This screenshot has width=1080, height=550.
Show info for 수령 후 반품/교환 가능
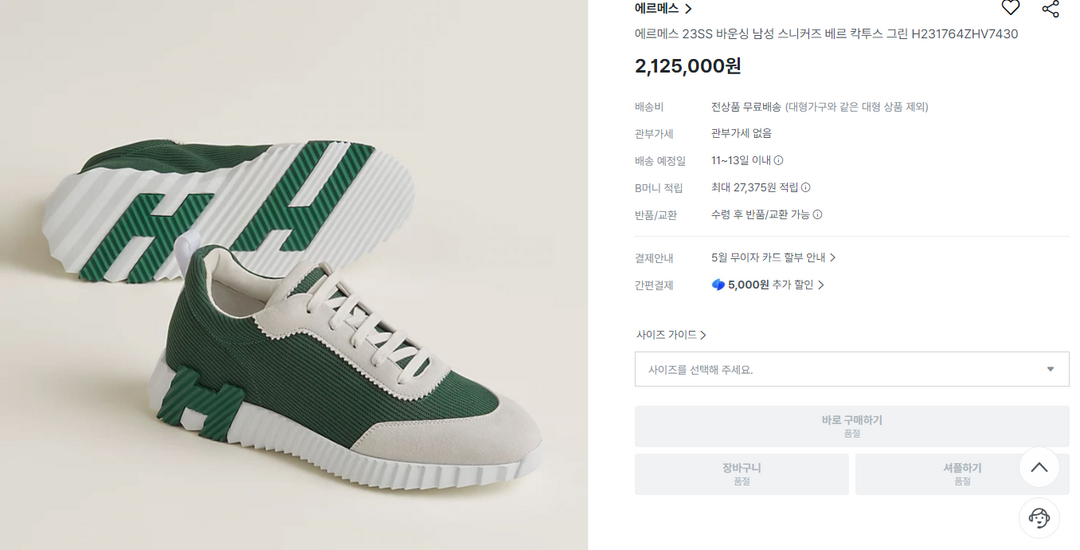coord(817,214)
